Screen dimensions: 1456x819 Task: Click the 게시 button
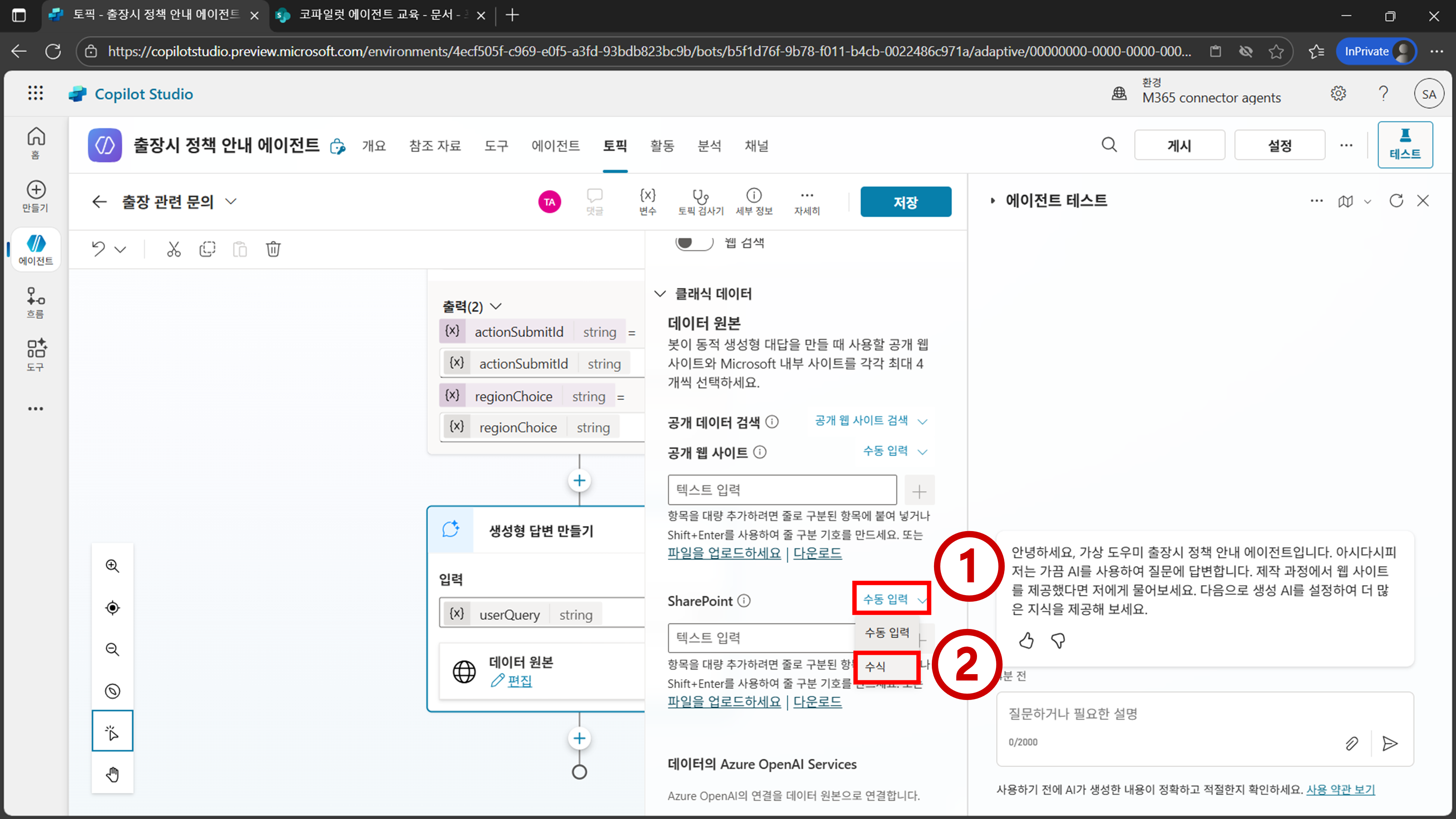pyautogui.click(x=1179, y=145)
